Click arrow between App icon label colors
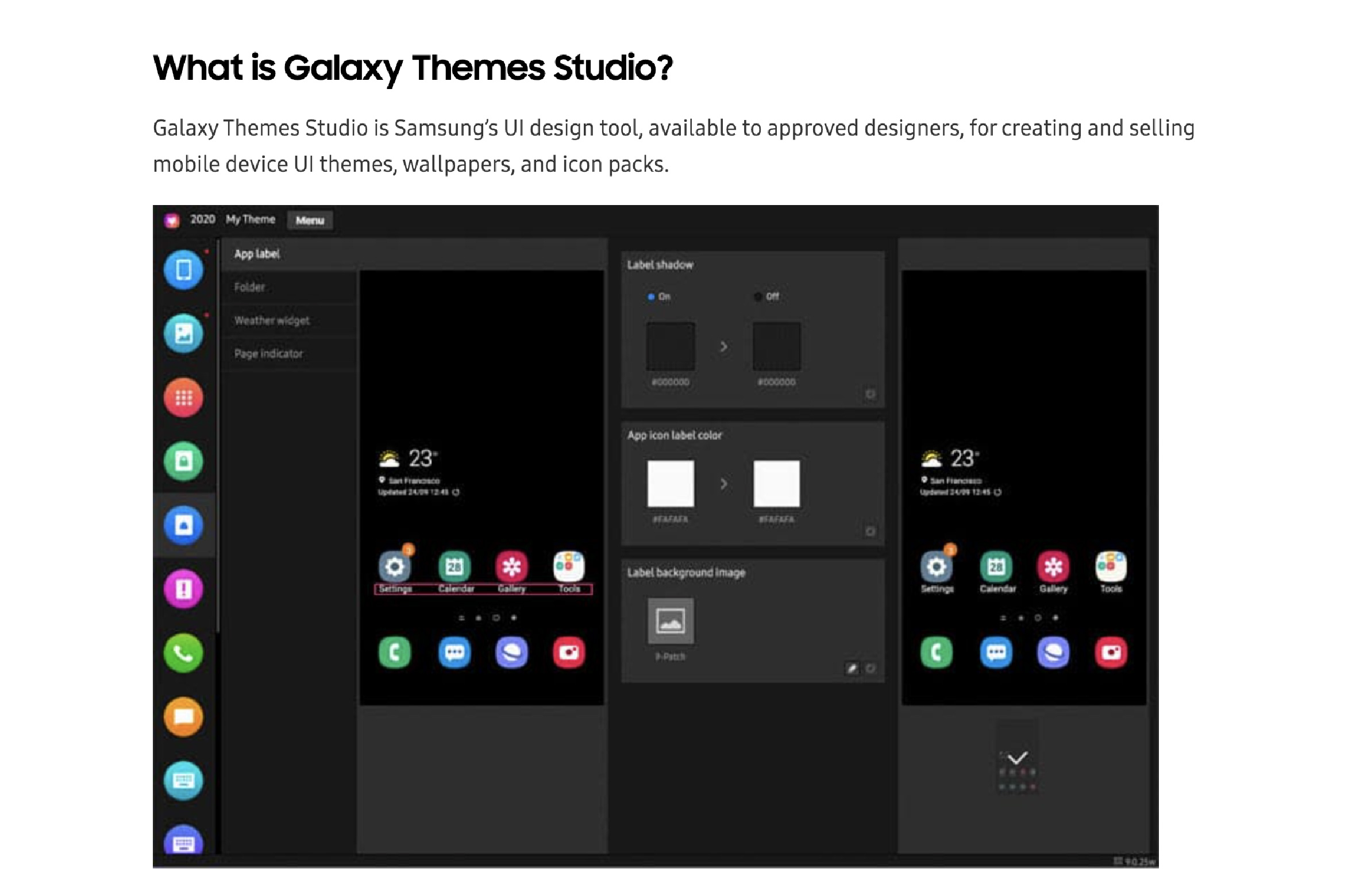This screenshot has width=1356, height=896. click(724, 484)
